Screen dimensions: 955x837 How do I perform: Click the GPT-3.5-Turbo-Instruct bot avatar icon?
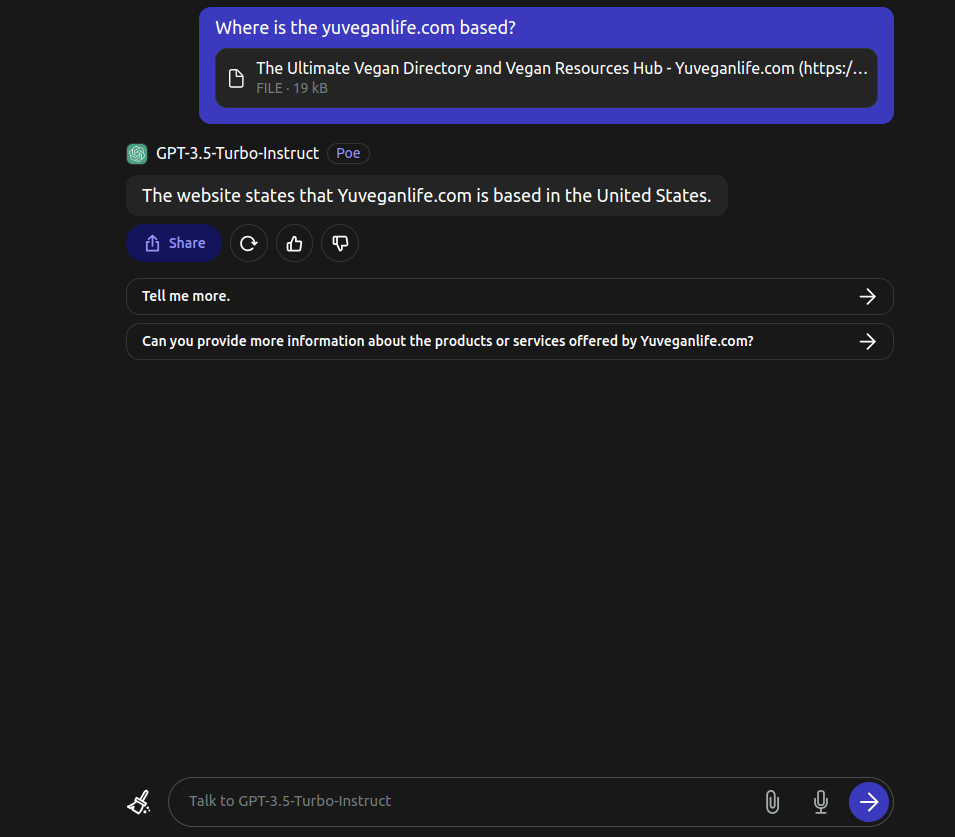(x=137, y=154)
